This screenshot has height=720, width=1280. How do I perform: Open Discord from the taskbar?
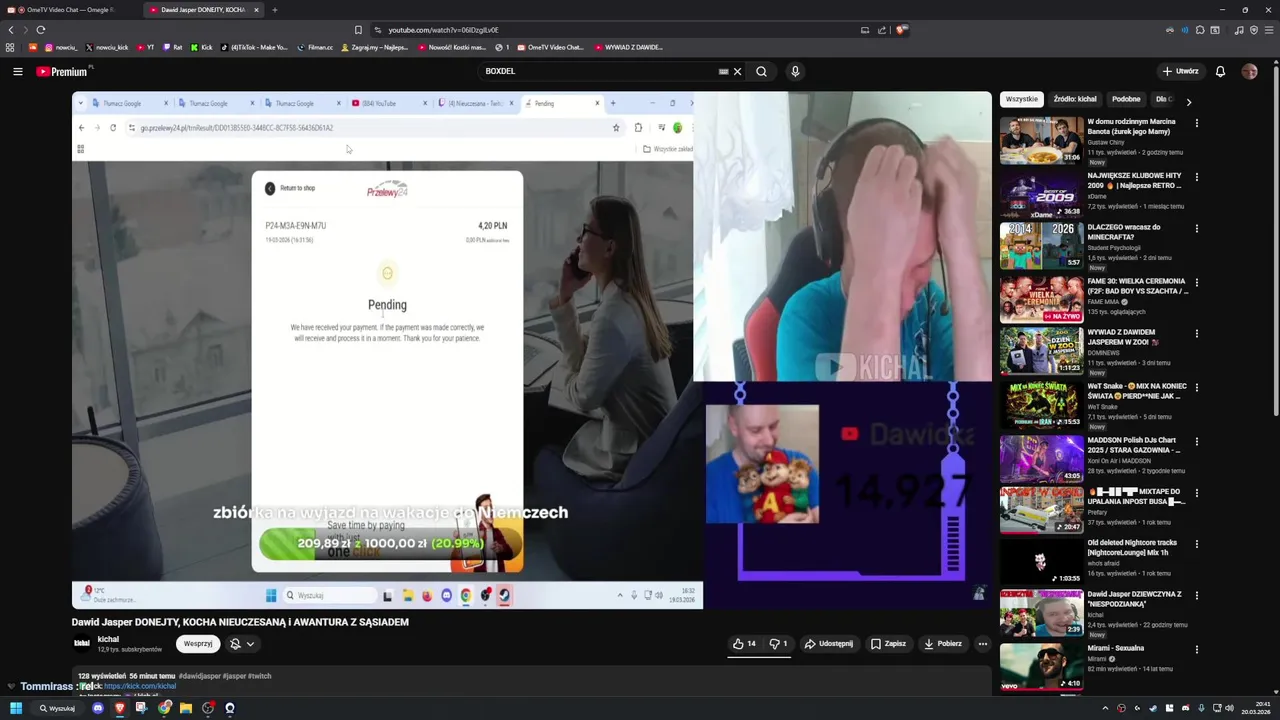98,708
